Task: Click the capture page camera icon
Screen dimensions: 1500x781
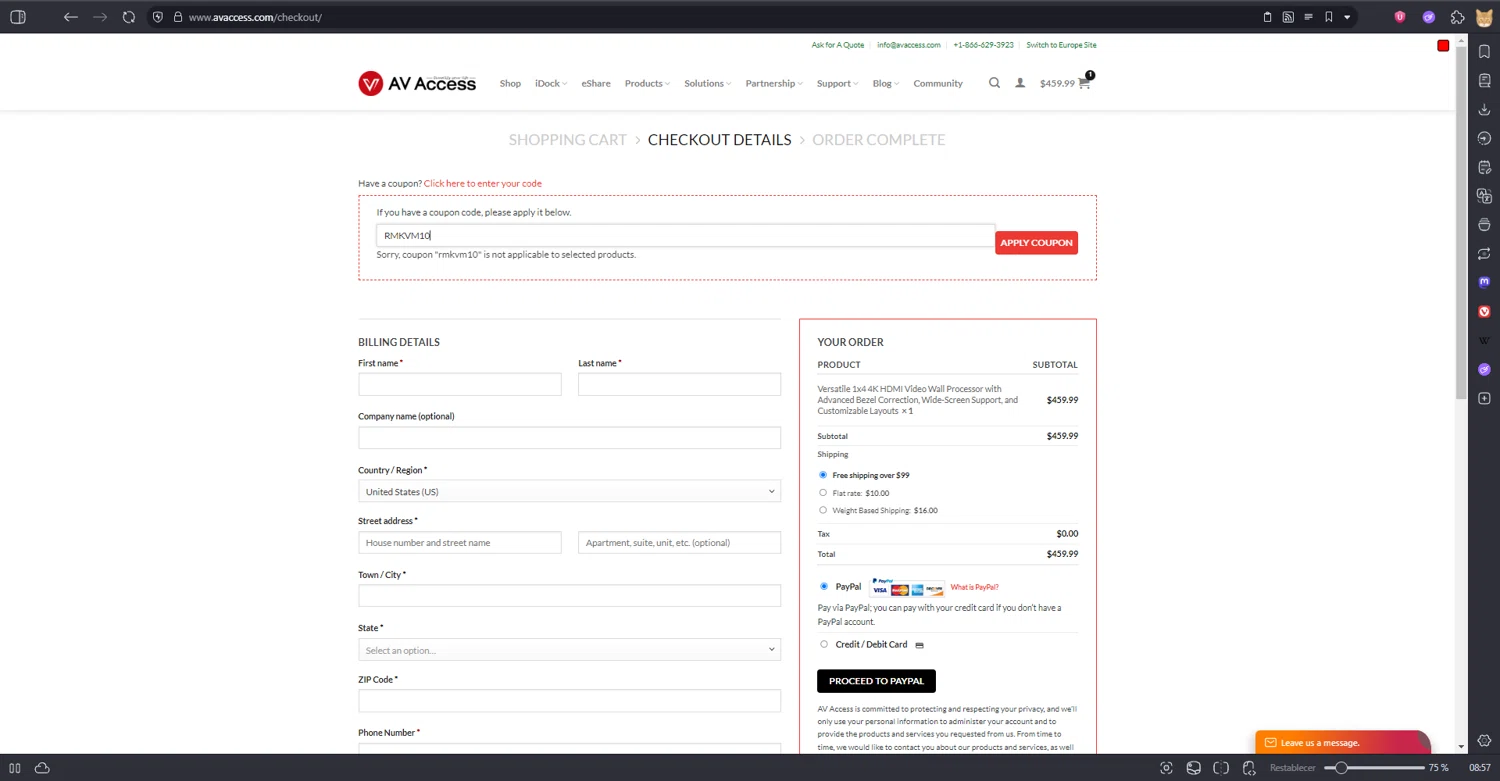Action: (x=1166, y=768)
